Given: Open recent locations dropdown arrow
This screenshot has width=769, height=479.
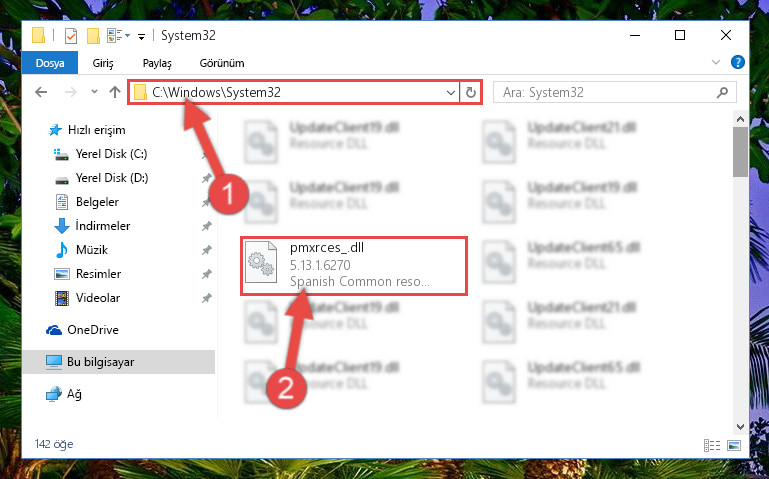Looking at the screenshot, I should click(x=94, y=92).
